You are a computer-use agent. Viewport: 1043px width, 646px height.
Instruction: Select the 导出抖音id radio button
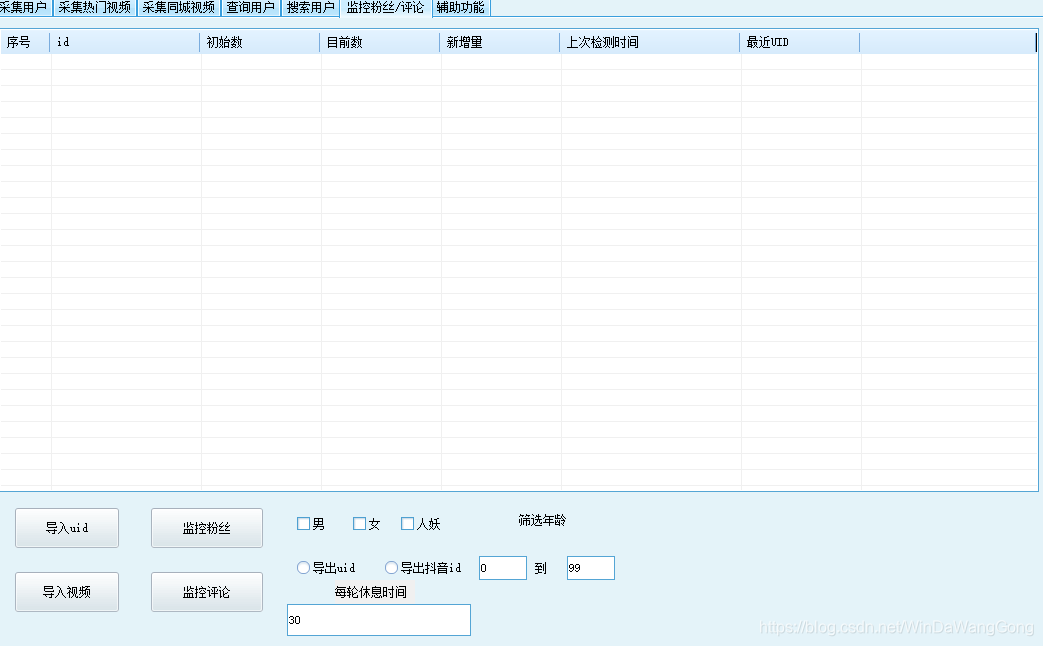point(391,567)
